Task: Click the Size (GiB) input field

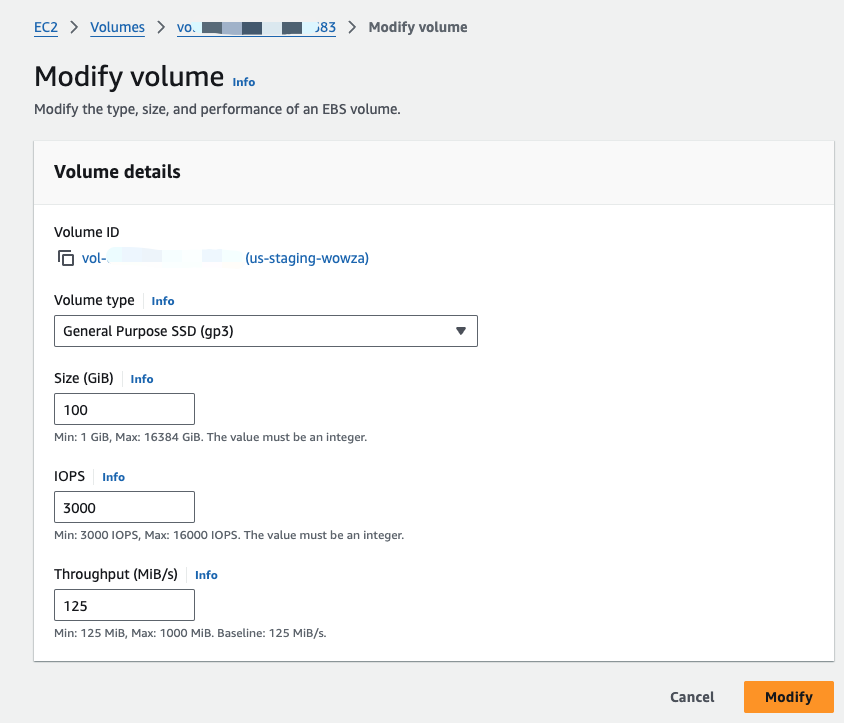Action: (x=124, y=410)
